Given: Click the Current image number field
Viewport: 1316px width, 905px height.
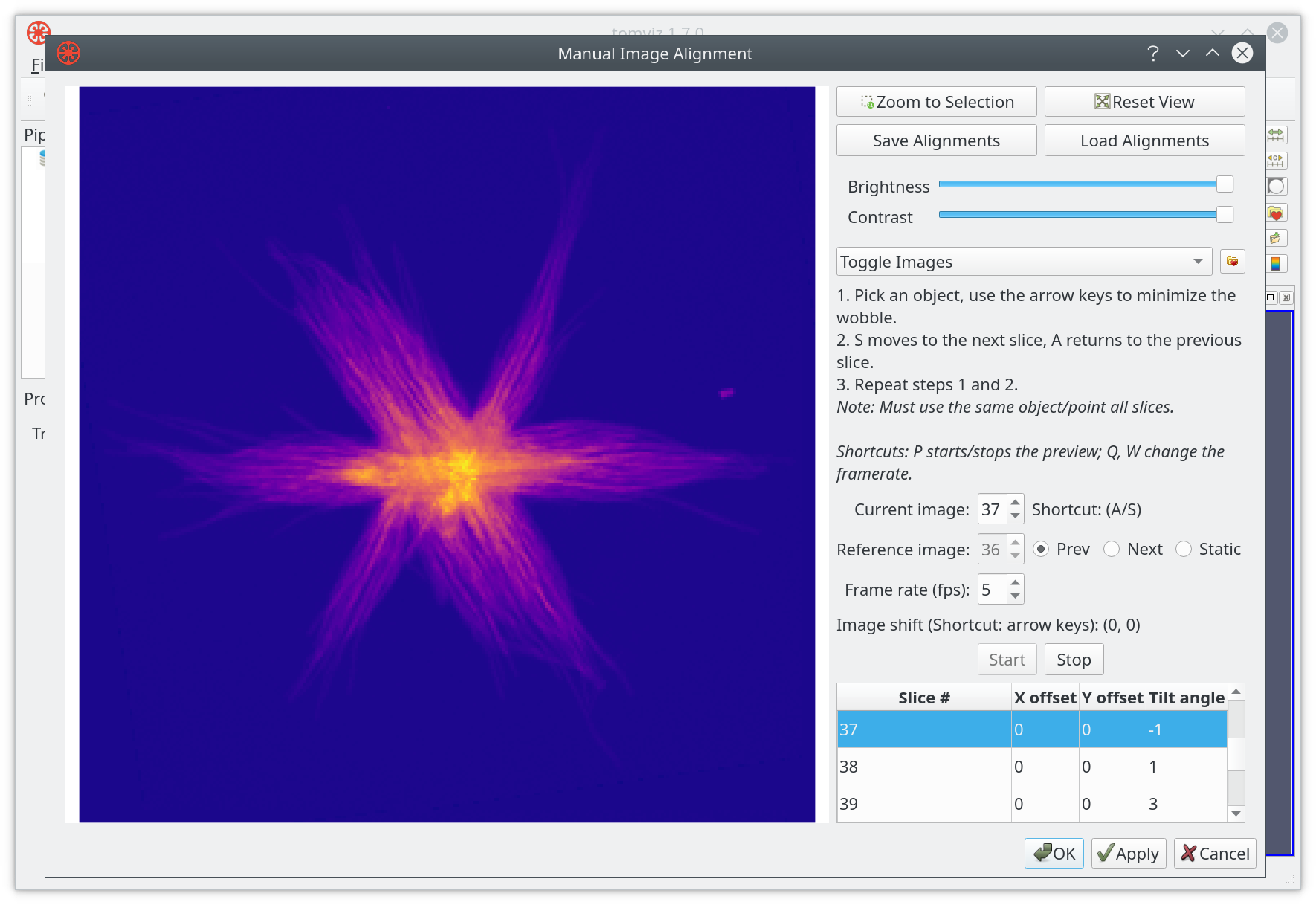Looking at the screenshot, I should pyautogui.click(x=993, y=509).
